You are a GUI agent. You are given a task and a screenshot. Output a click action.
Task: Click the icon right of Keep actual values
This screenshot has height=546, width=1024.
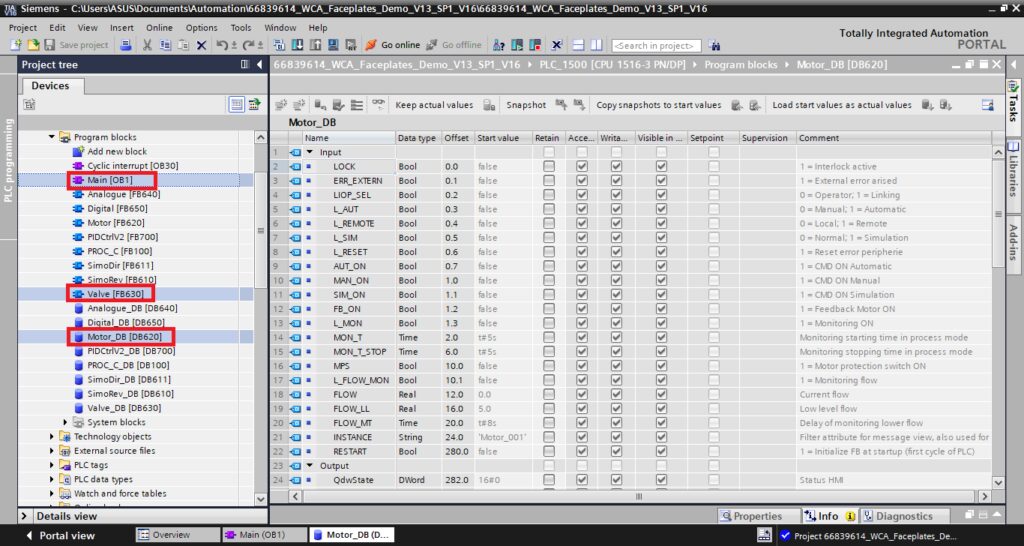[x=487, y=104]
